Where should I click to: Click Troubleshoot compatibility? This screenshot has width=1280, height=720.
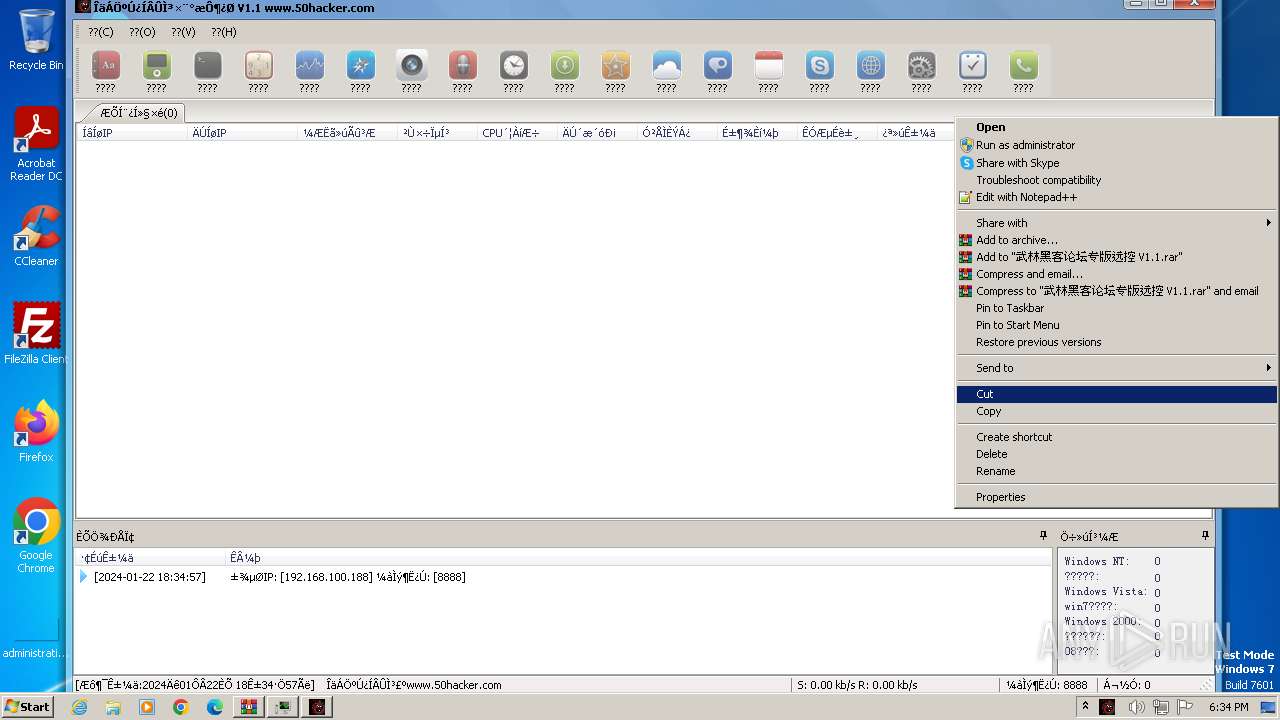pos(1116,180)
